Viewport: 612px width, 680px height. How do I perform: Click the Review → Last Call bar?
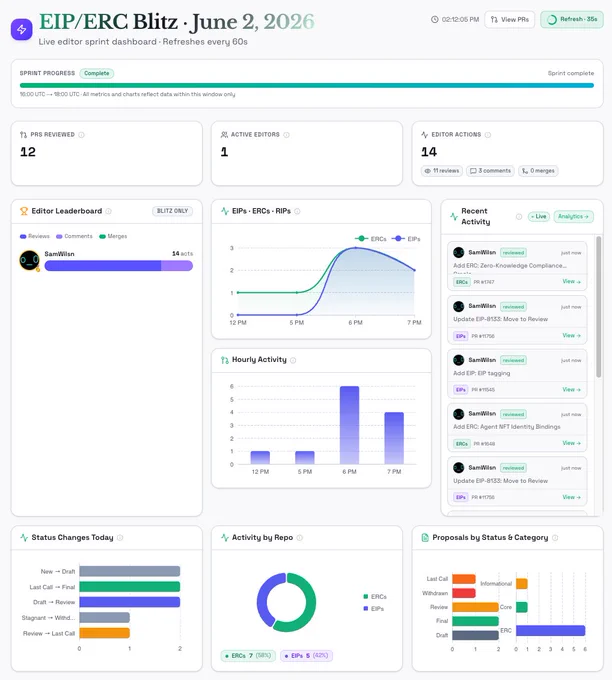pyautogui.click(x=104, y=633)
